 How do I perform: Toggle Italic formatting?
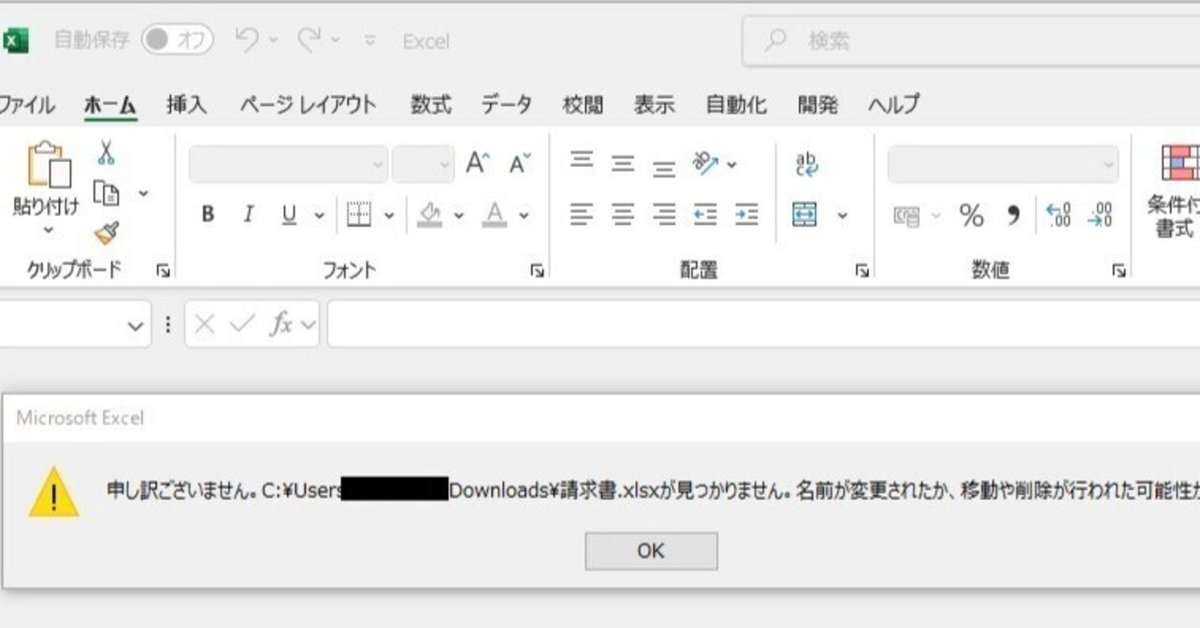pyautogui.click(x=248, y=214)
